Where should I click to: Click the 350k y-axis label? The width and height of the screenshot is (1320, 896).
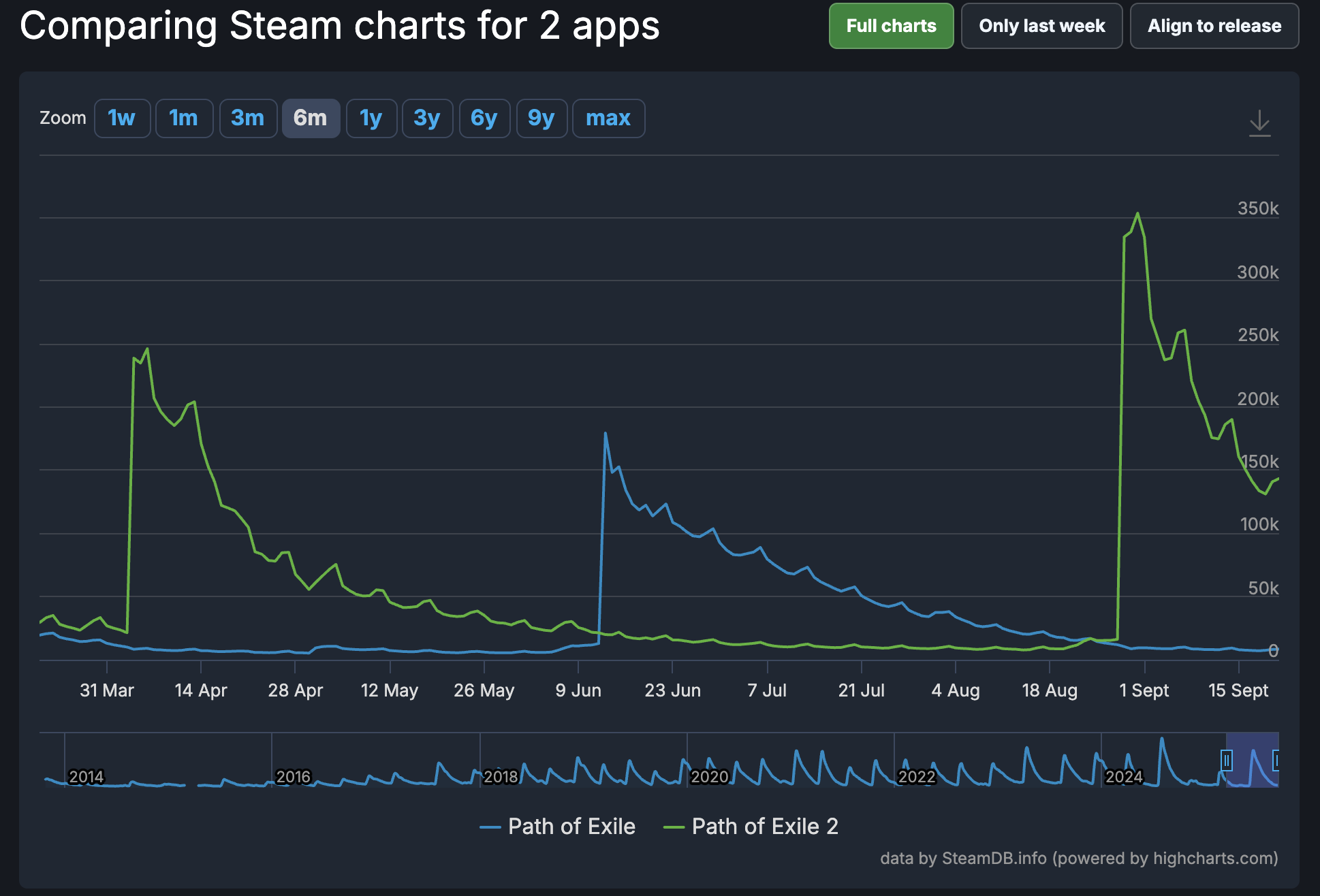coord(1258,208)
